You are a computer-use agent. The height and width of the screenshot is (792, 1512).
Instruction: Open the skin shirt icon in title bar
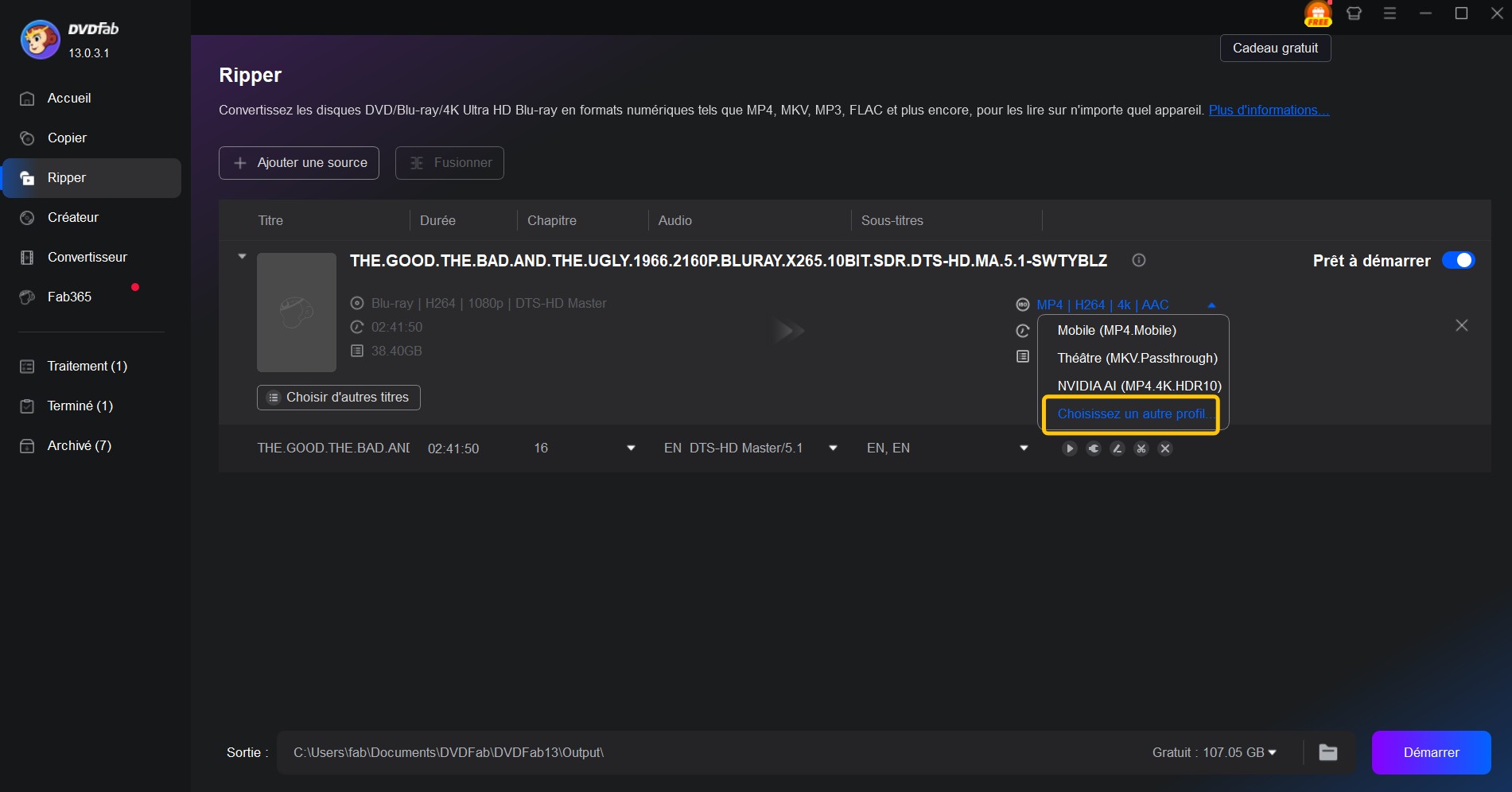pos(1354,14)
